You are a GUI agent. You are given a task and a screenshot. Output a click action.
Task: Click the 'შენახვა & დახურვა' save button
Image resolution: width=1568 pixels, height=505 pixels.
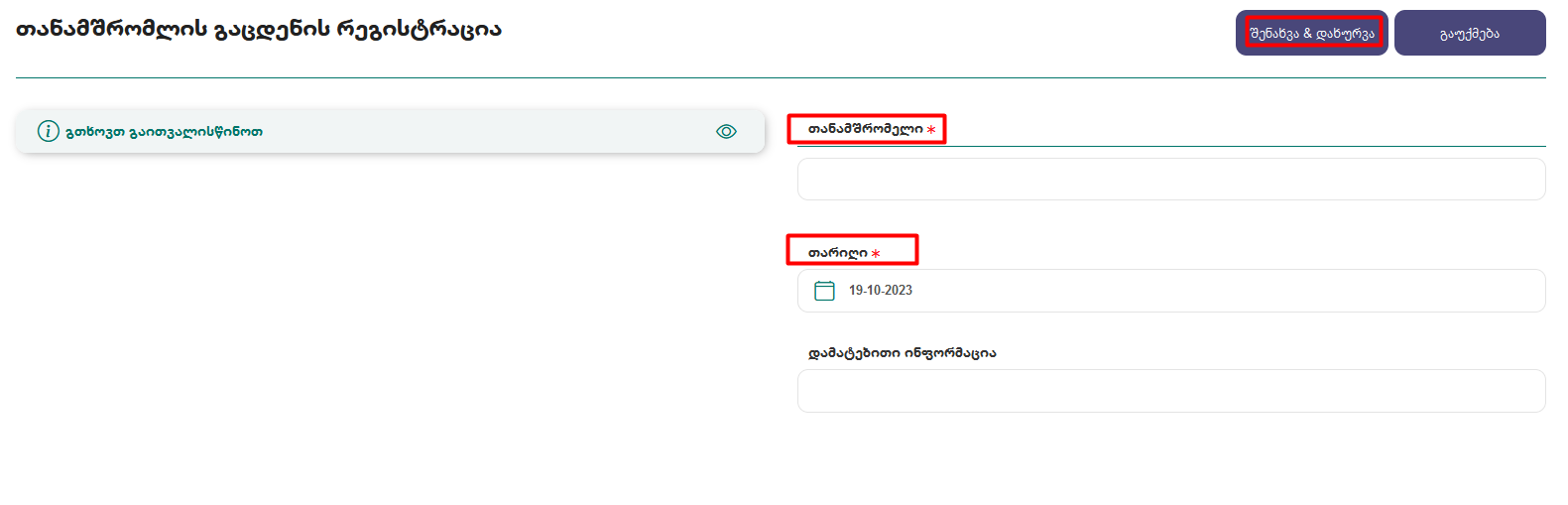point(1311,33)
